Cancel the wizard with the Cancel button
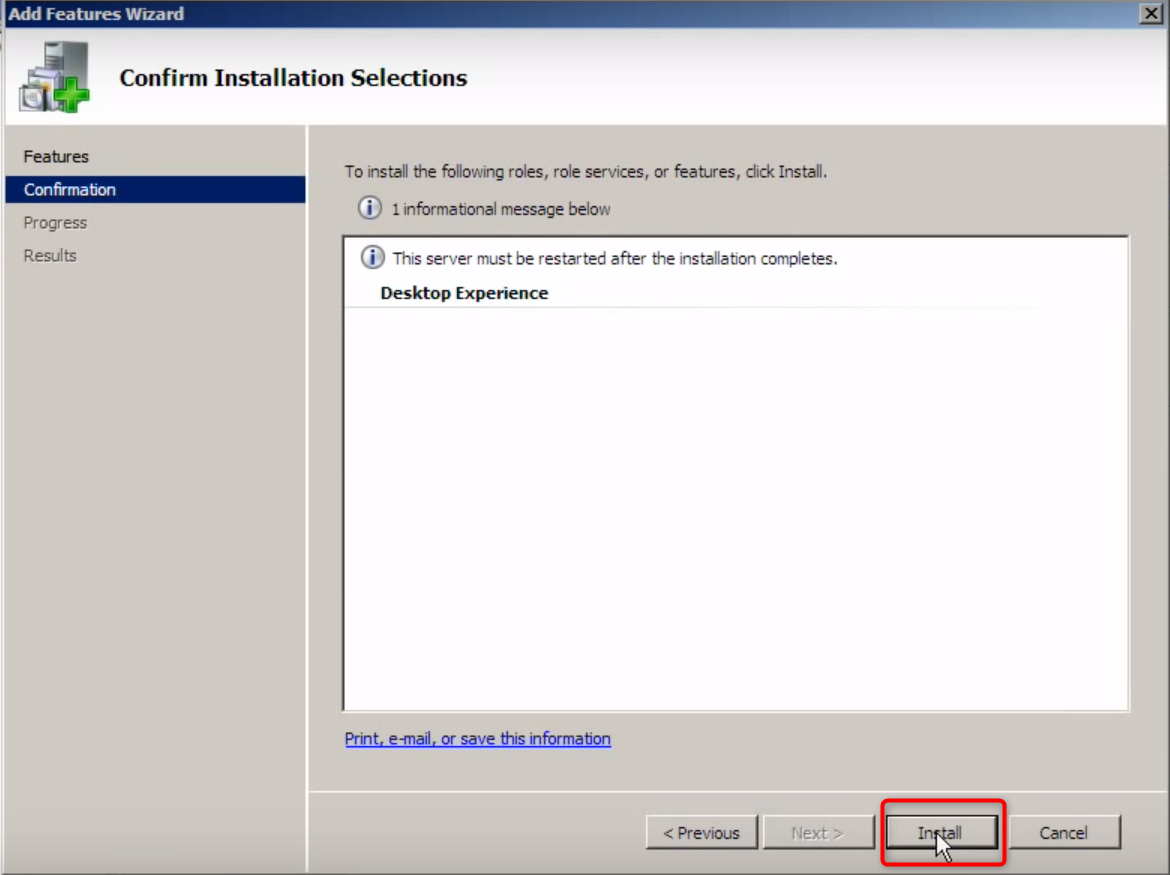Viewport: 1170px width, 875px height. (1063, 833)
